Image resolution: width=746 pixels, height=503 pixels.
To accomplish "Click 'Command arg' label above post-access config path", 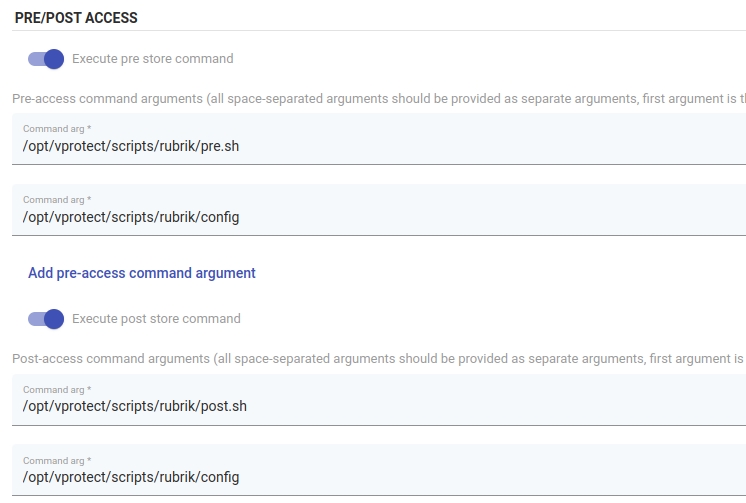I will click(x=57, y=461).
